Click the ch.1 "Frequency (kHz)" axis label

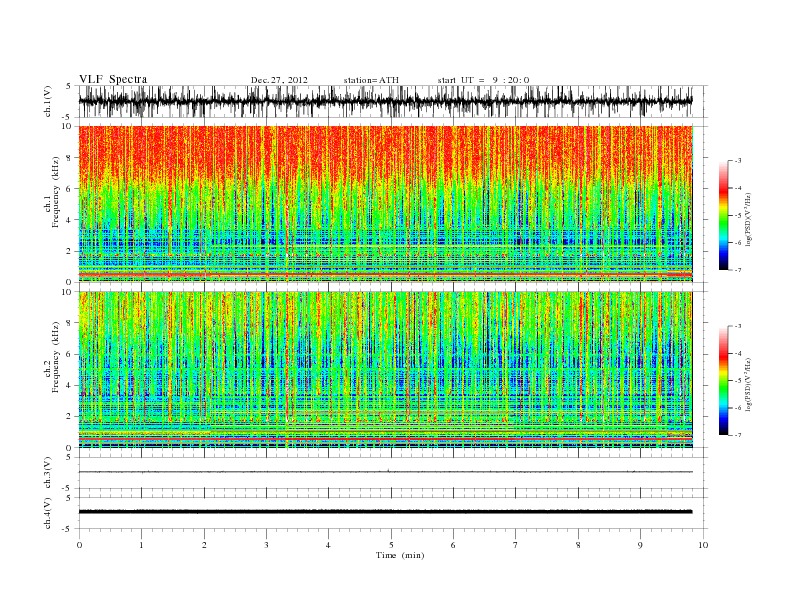56,192
